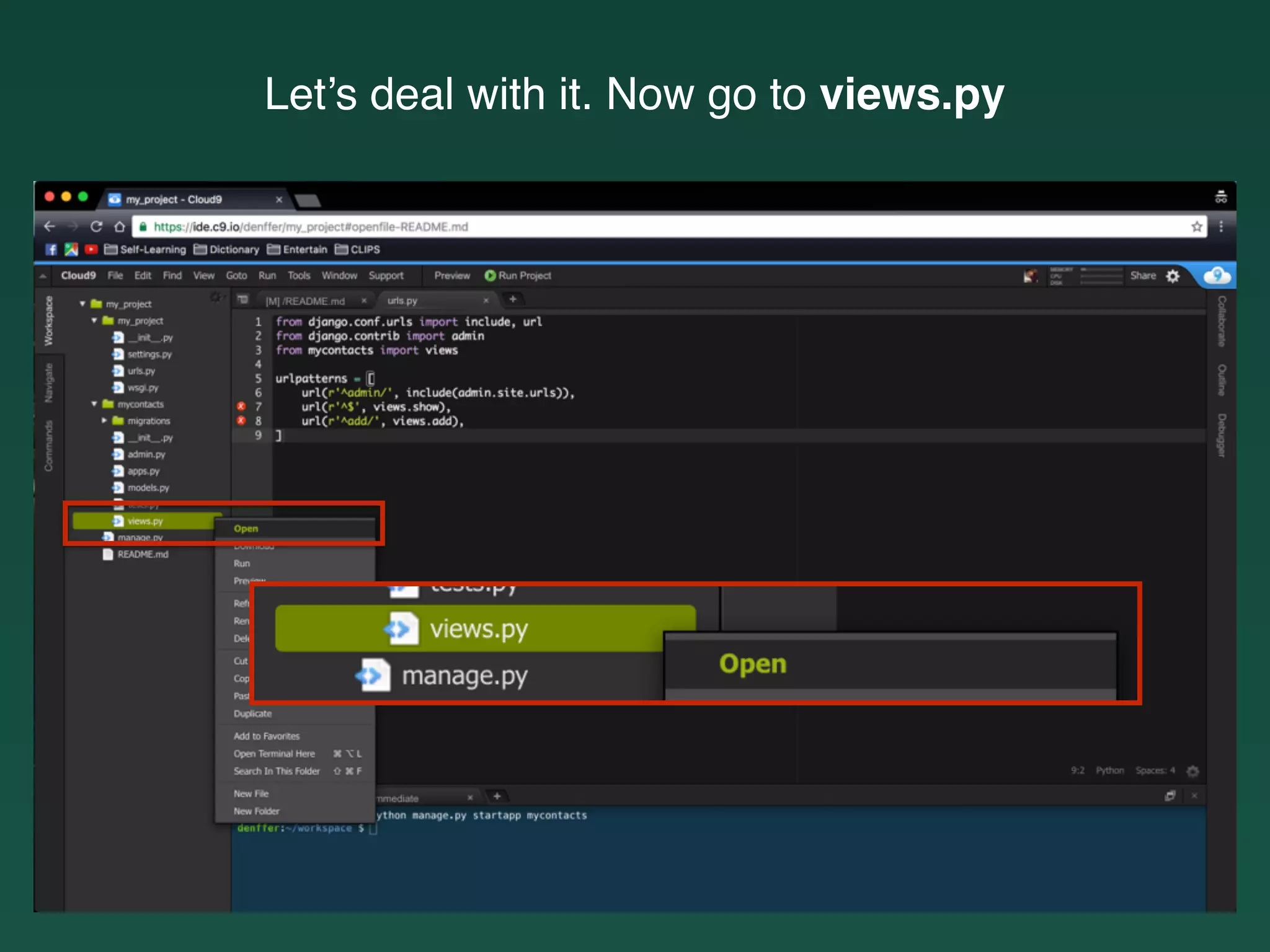Open editor settings gear in status bar
The image size is (1270, 952).
coord(1192,771)
